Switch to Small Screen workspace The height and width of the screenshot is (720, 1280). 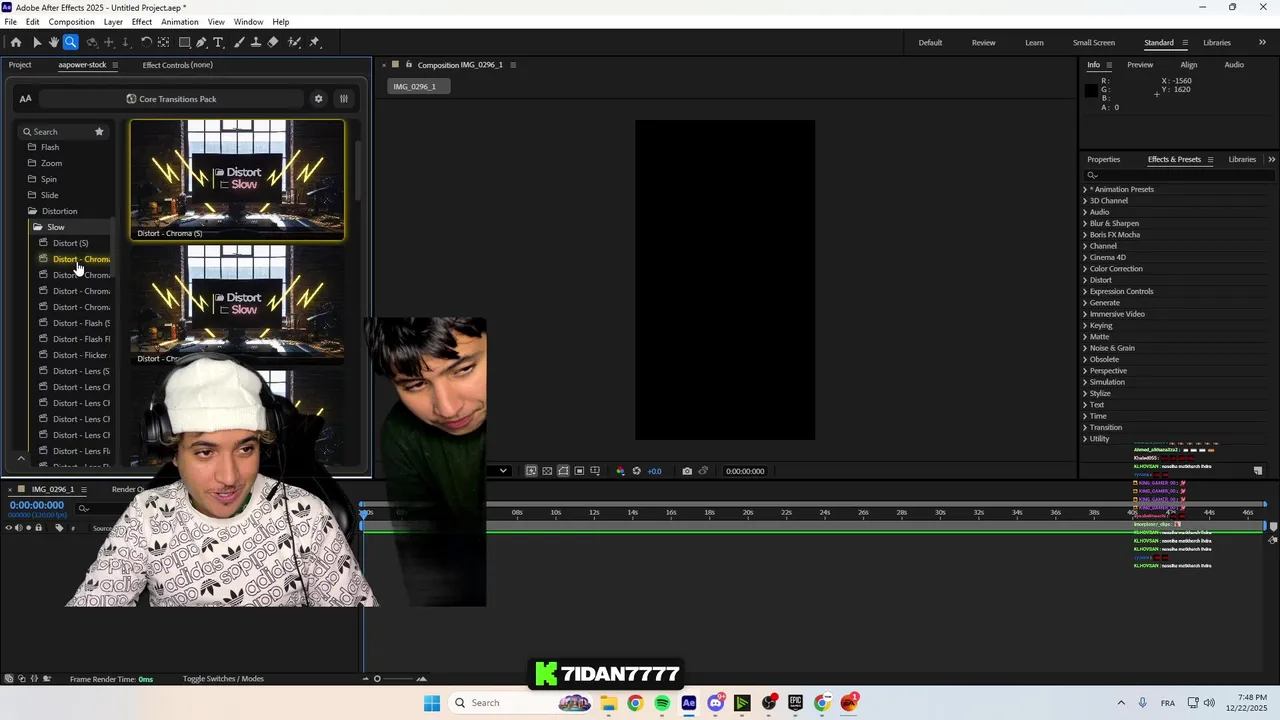click(1094, 42)
